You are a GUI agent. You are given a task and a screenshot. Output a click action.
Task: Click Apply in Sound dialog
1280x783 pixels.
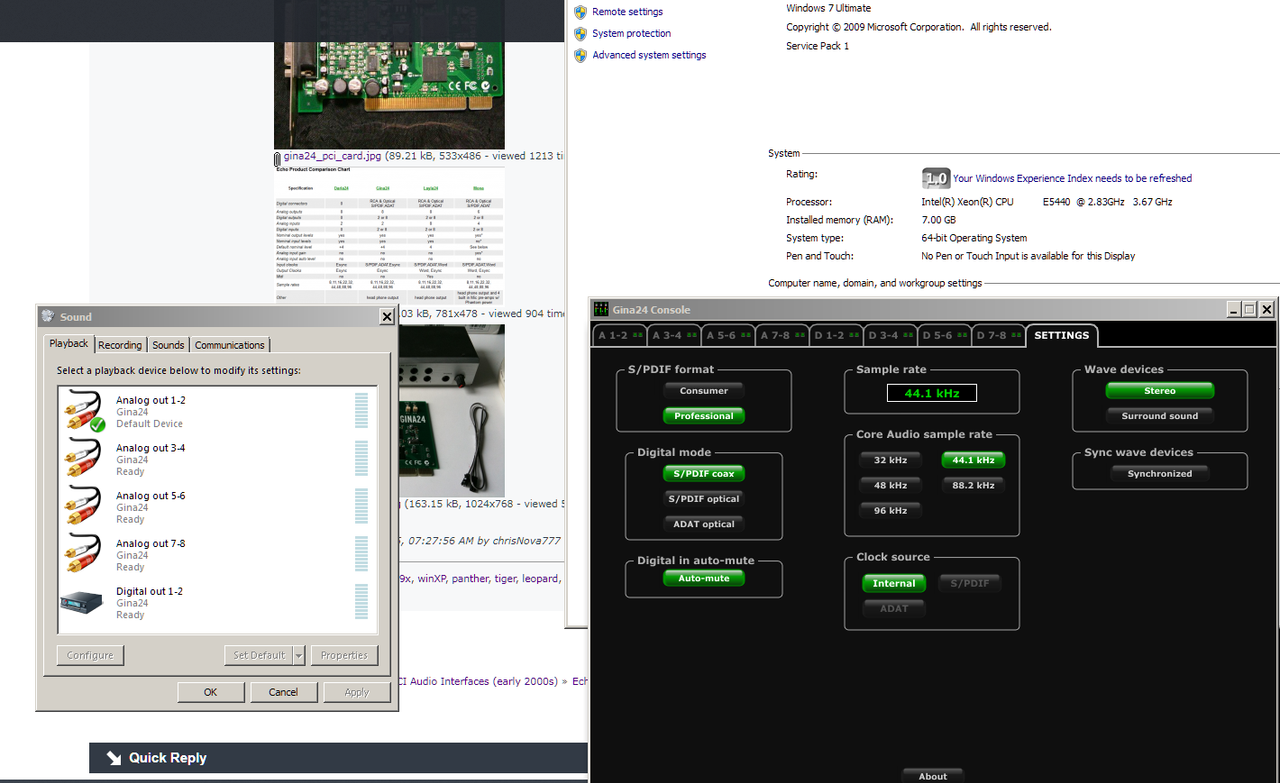pos(356,692)
